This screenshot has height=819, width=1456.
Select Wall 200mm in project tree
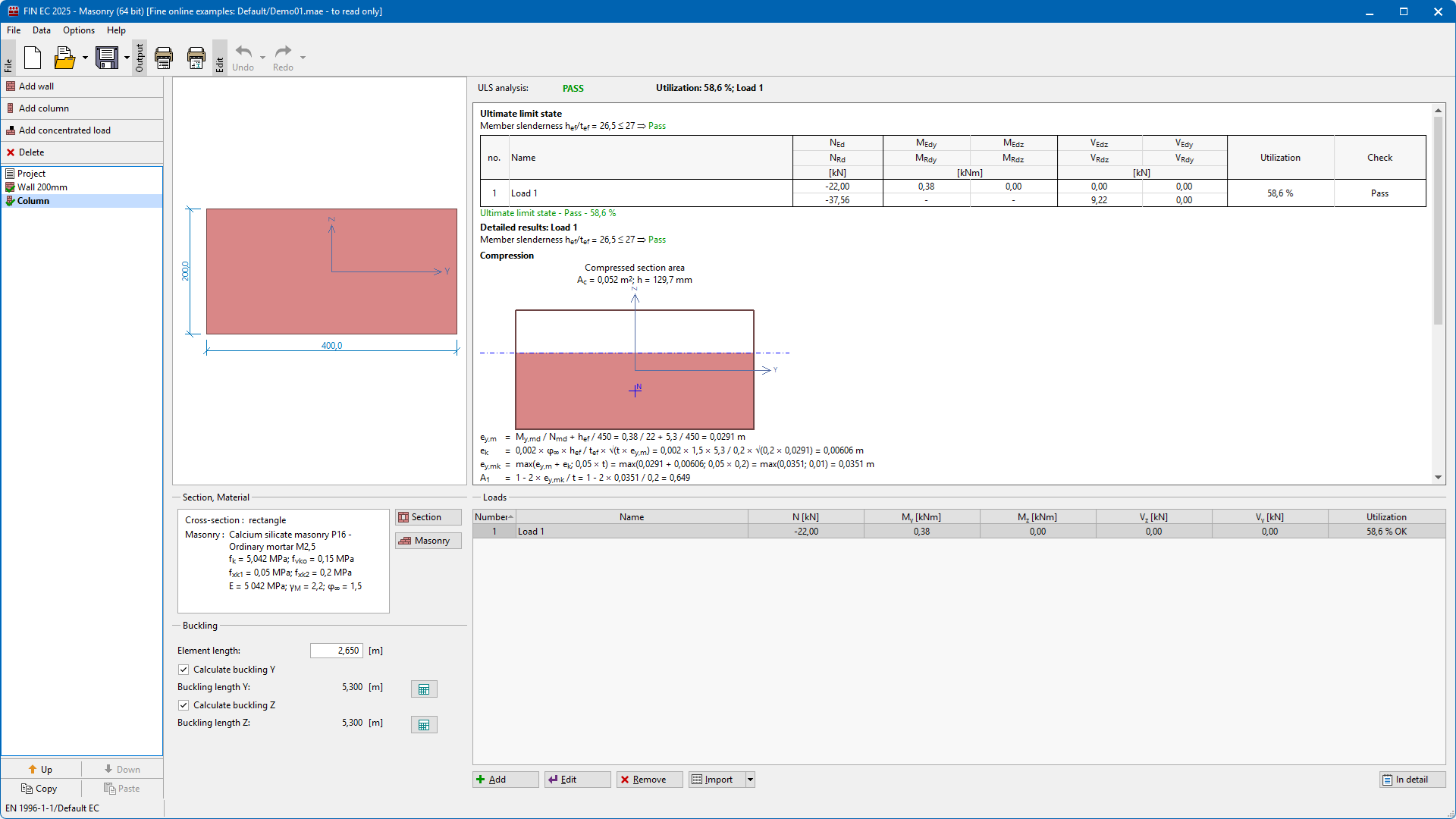tap(42, 187)
